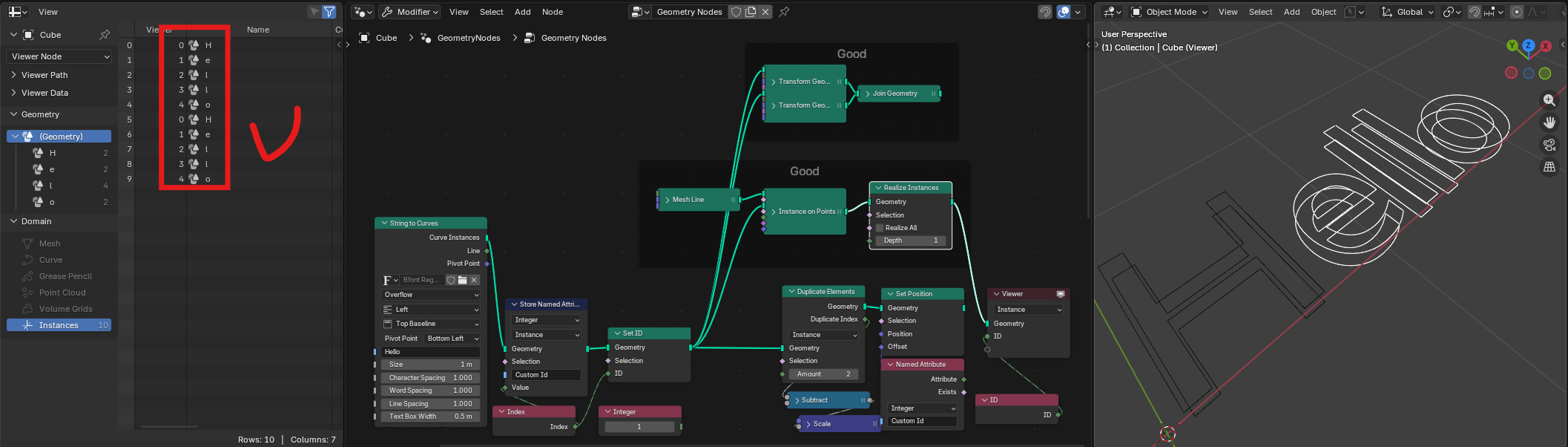Image resolution: width=1568 pixels, height=447 pixels.
Task: Click the blue Z axis on navigation gizmo
Action: click(x=1528, y=46)
